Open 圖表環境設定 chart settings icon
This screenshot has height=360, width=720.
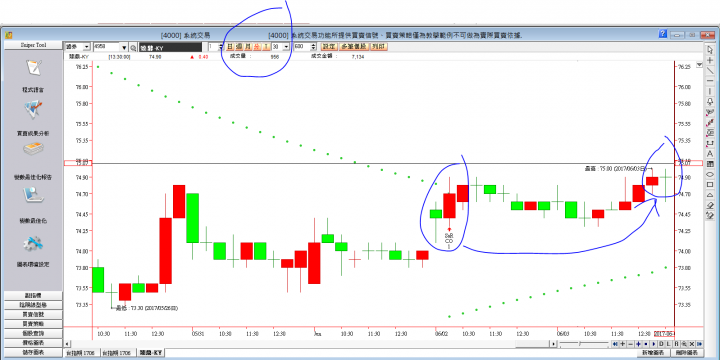(x=34, y=243)
